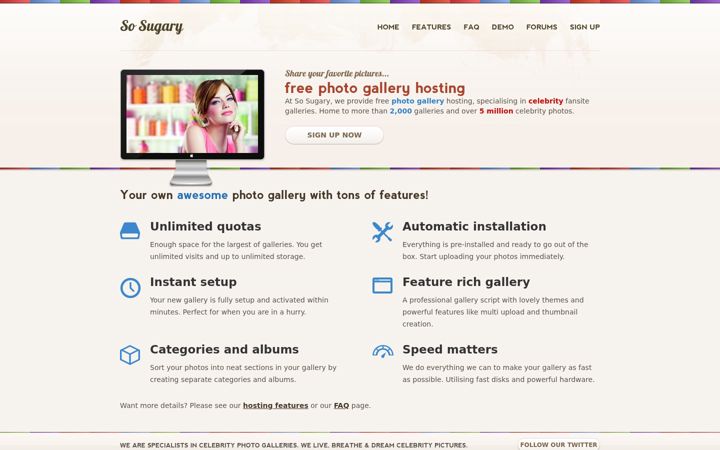Click the 'Automatic installation' heading

pyautogui.click(x=474, y=226)
